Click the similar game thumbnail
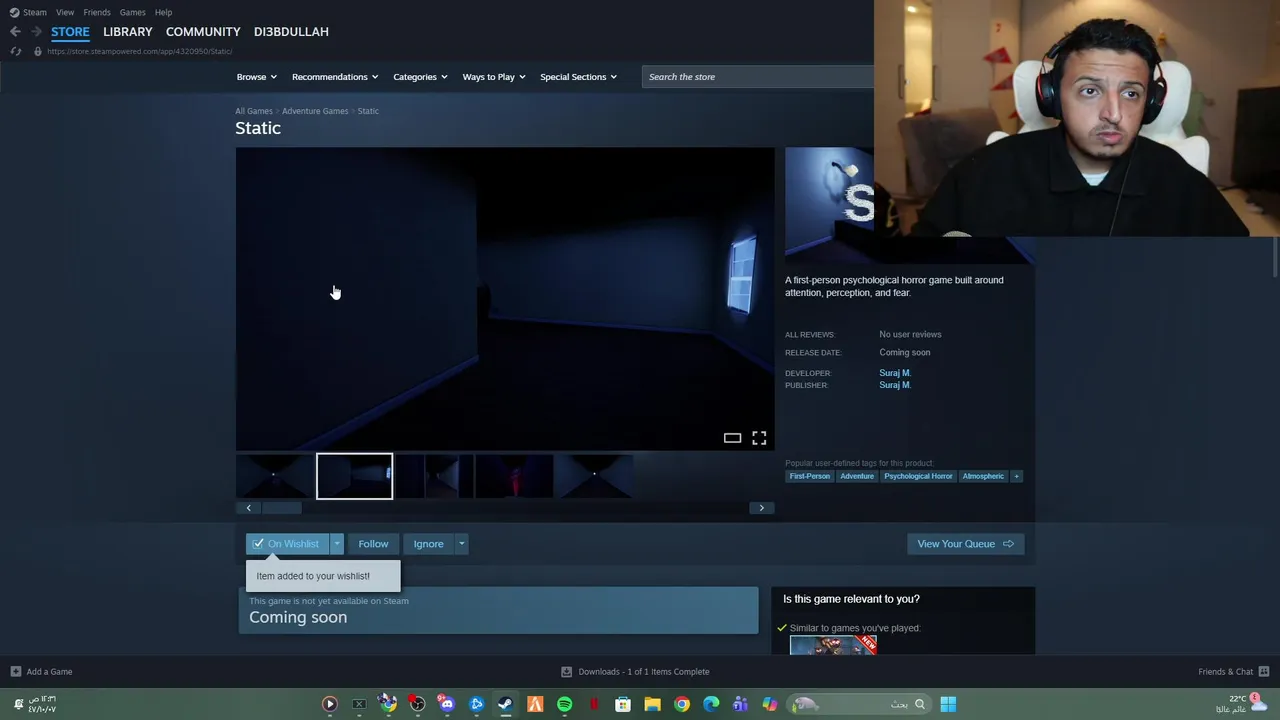1280x720 pixels. click(833, 646)
